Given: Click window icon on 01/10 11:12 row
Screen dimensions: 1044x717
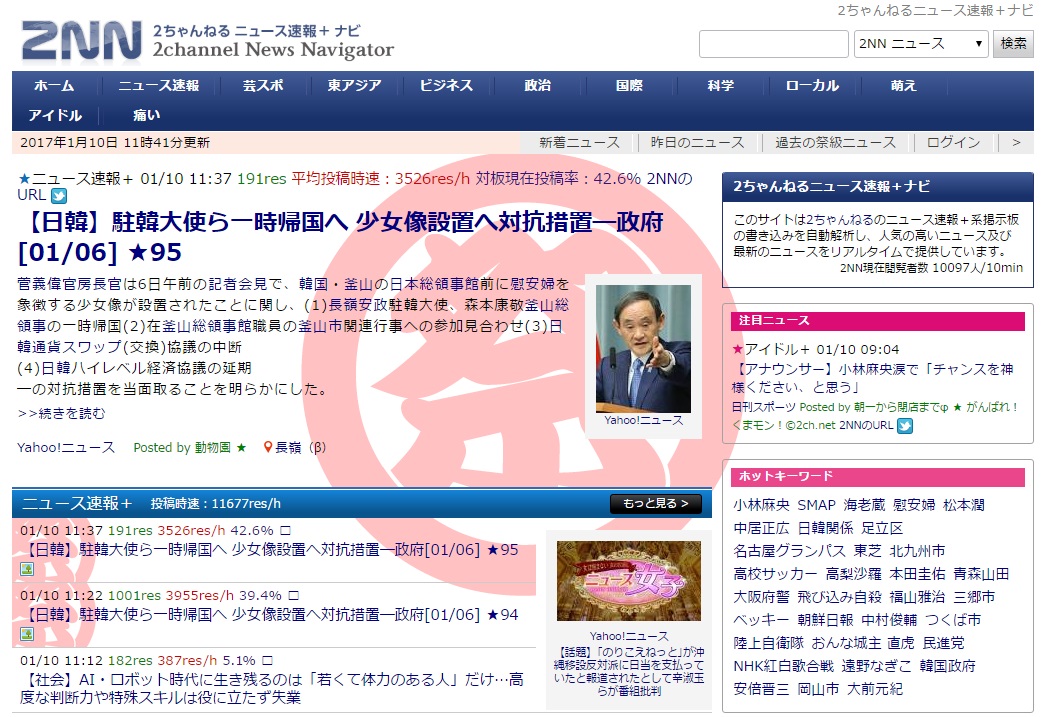Looking at the screenshot, I should pos(268,660).
